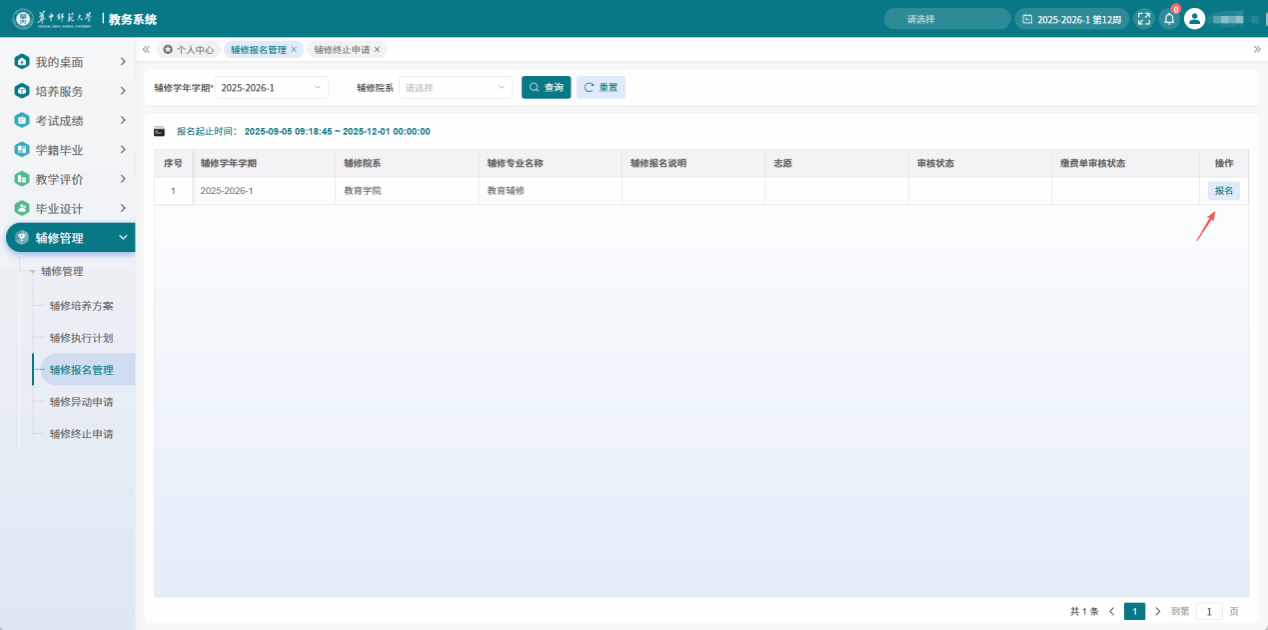Open the 辅修学年学期 dropdown
This screenshot has height=630, width=1268.
(271, 88)
